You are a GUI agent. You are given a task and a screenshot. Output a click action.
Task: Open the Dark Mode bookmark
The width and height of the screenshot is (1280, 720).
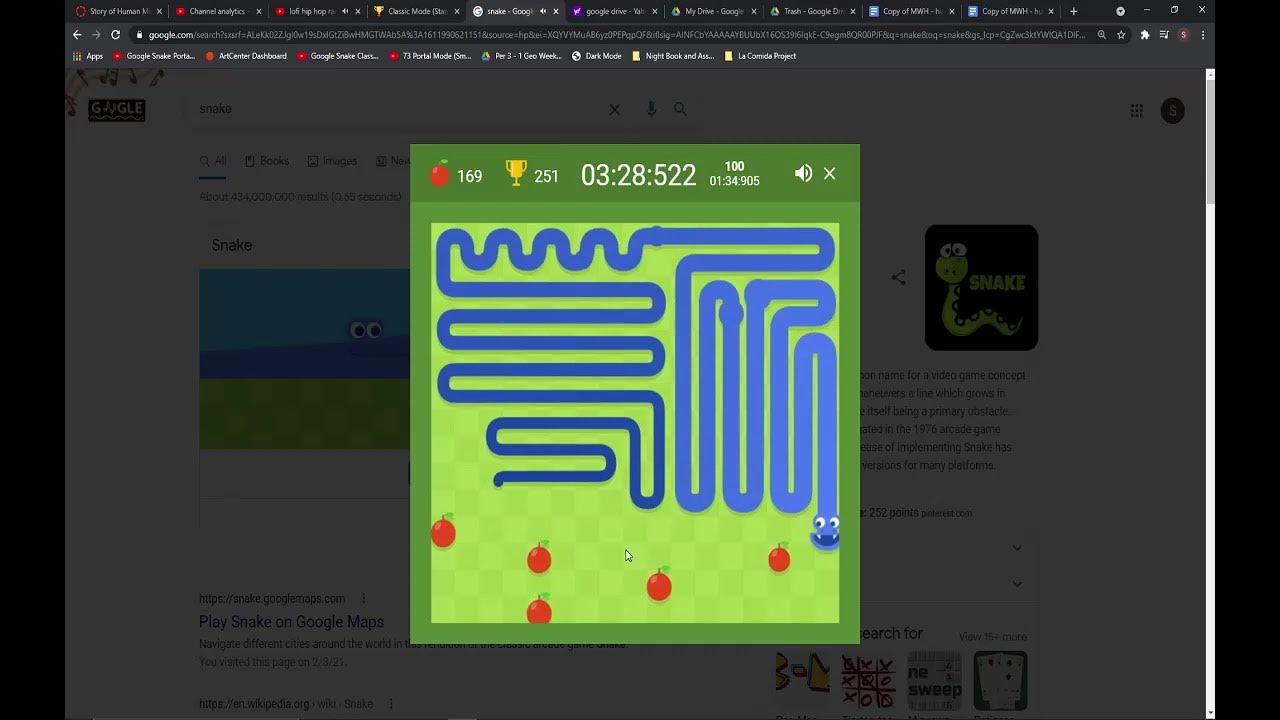[x=597, y=56]
